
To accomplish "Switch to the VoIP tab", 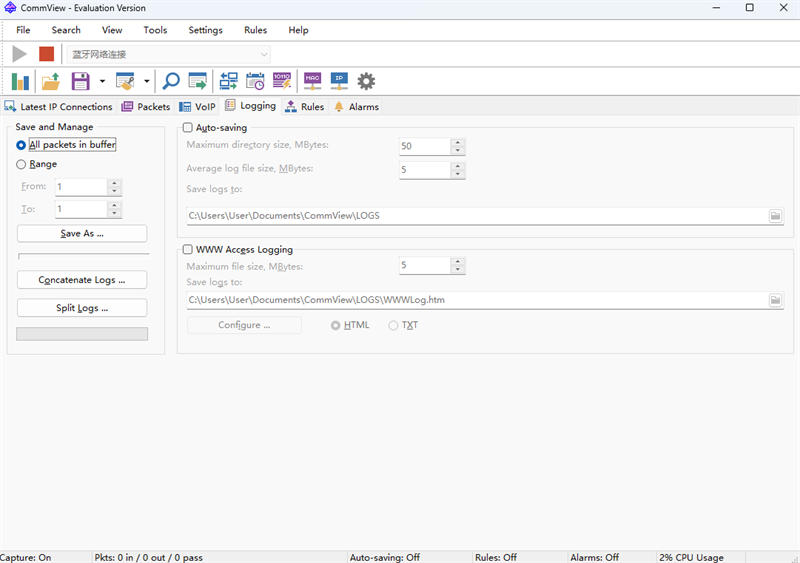I will pyautogui.click(x=197, y=107).
